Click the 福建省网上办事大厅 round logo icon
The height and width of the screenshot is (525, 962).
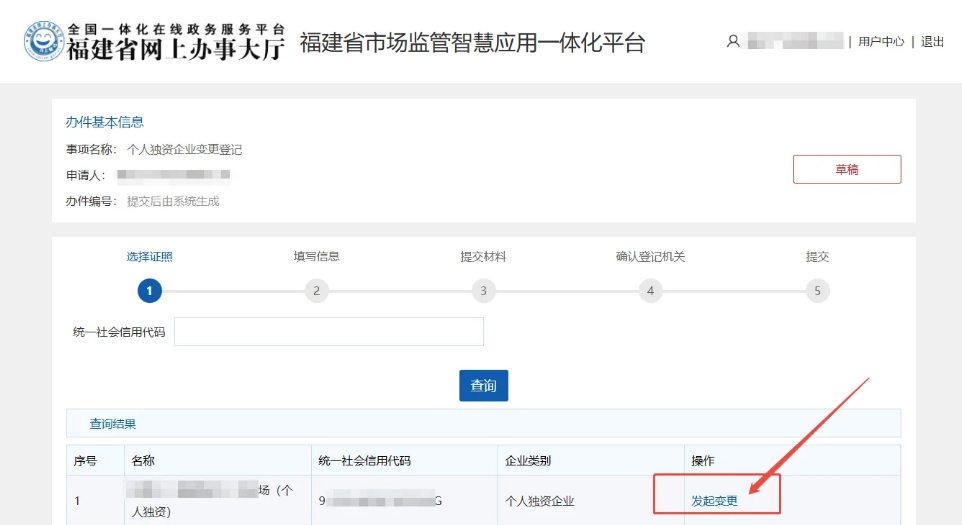point(43,42)
